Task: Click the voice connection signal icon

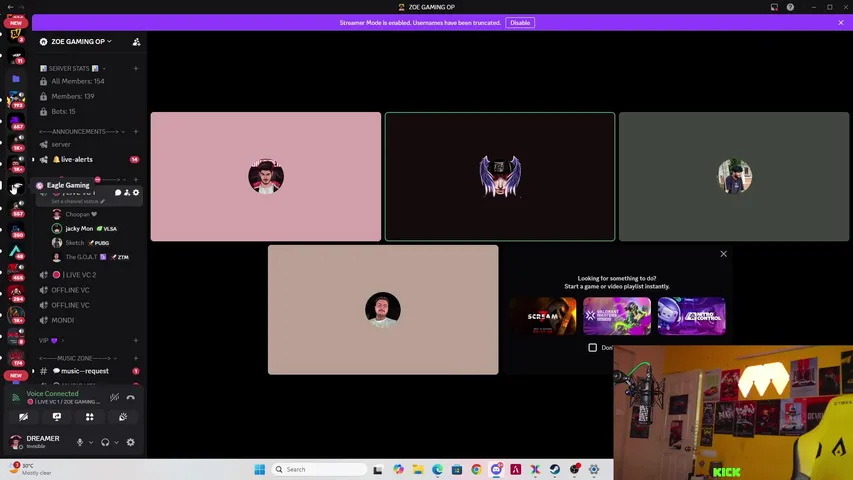Action: click(16, 397)
